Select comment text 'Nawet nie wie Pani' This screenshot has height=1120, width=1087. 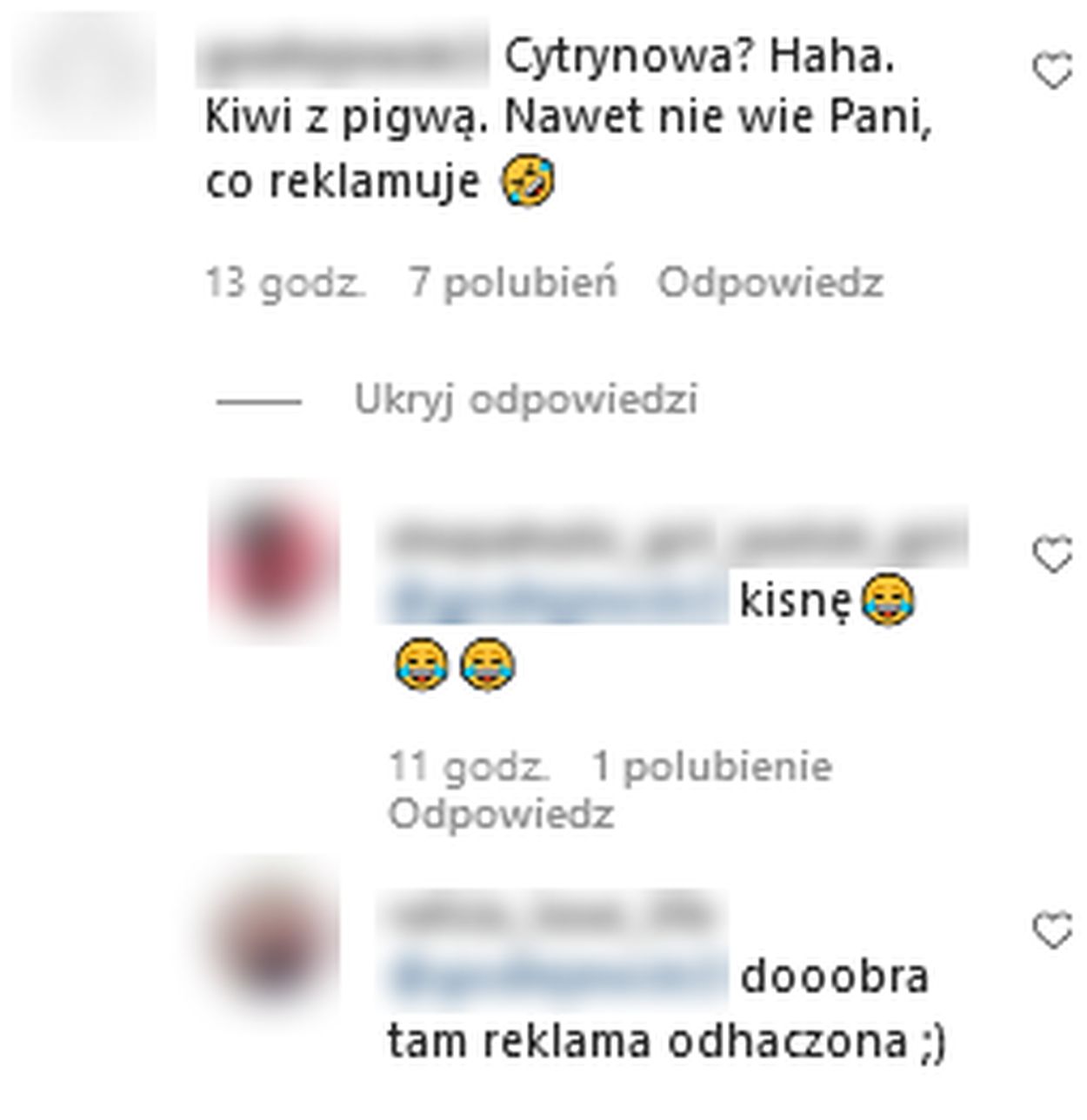coord(718,117)
